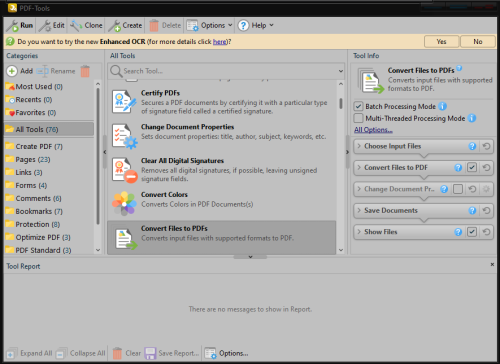Collapse Tool Report with down chevron handle
The height and width of the screenshot is (364, 500).
point(250,257)
